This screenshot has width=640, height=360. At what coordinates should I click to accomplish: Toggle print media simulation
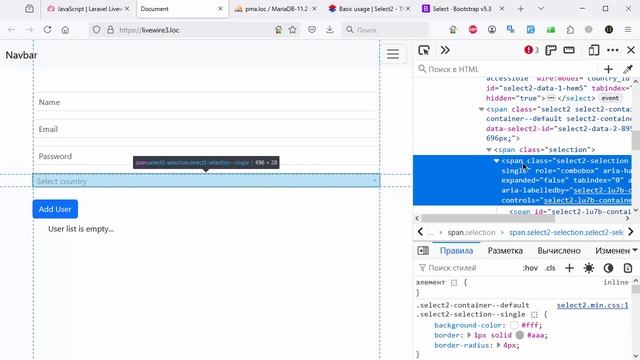628,268
